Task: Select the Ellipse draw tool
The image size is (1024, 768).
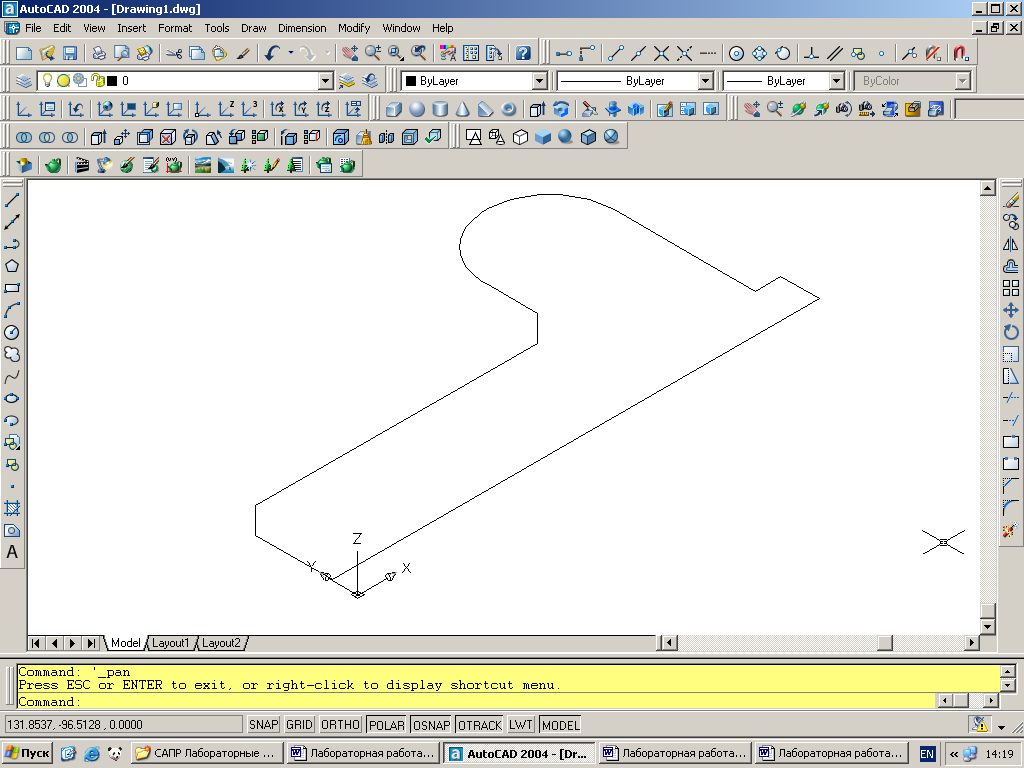Action: coord(12,398)
